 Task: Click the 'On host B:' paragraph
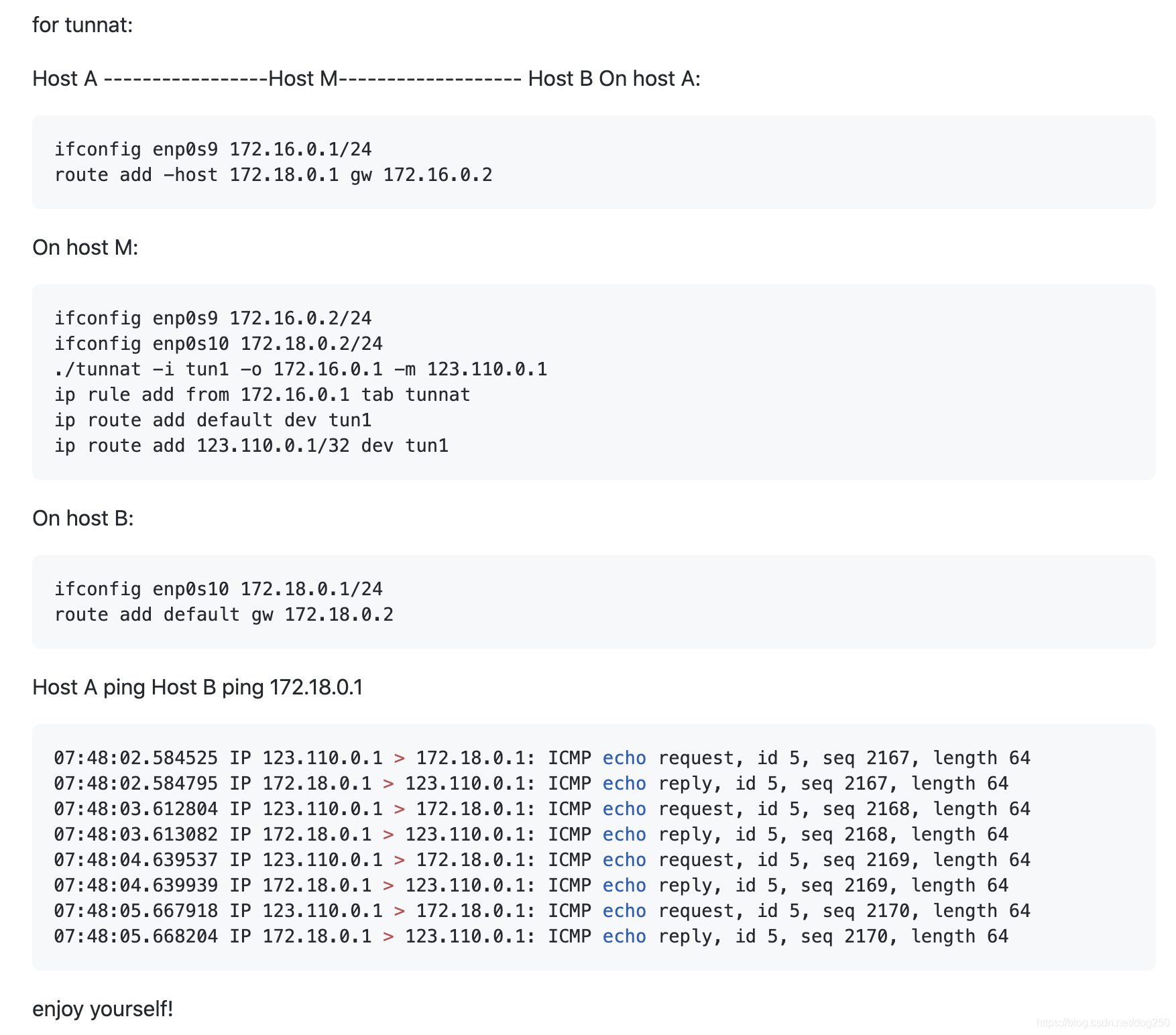(83, 518)
